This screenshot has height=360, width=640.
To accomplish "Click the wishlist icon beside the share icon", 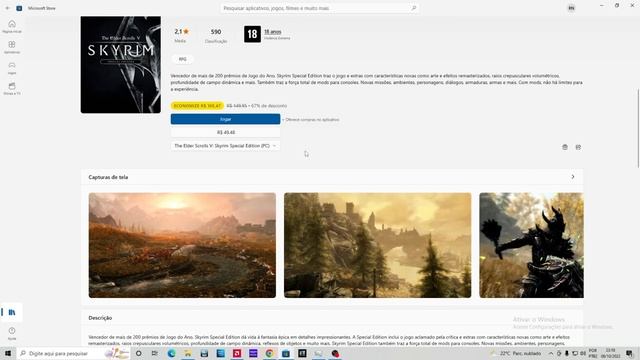I will [565, 147].
